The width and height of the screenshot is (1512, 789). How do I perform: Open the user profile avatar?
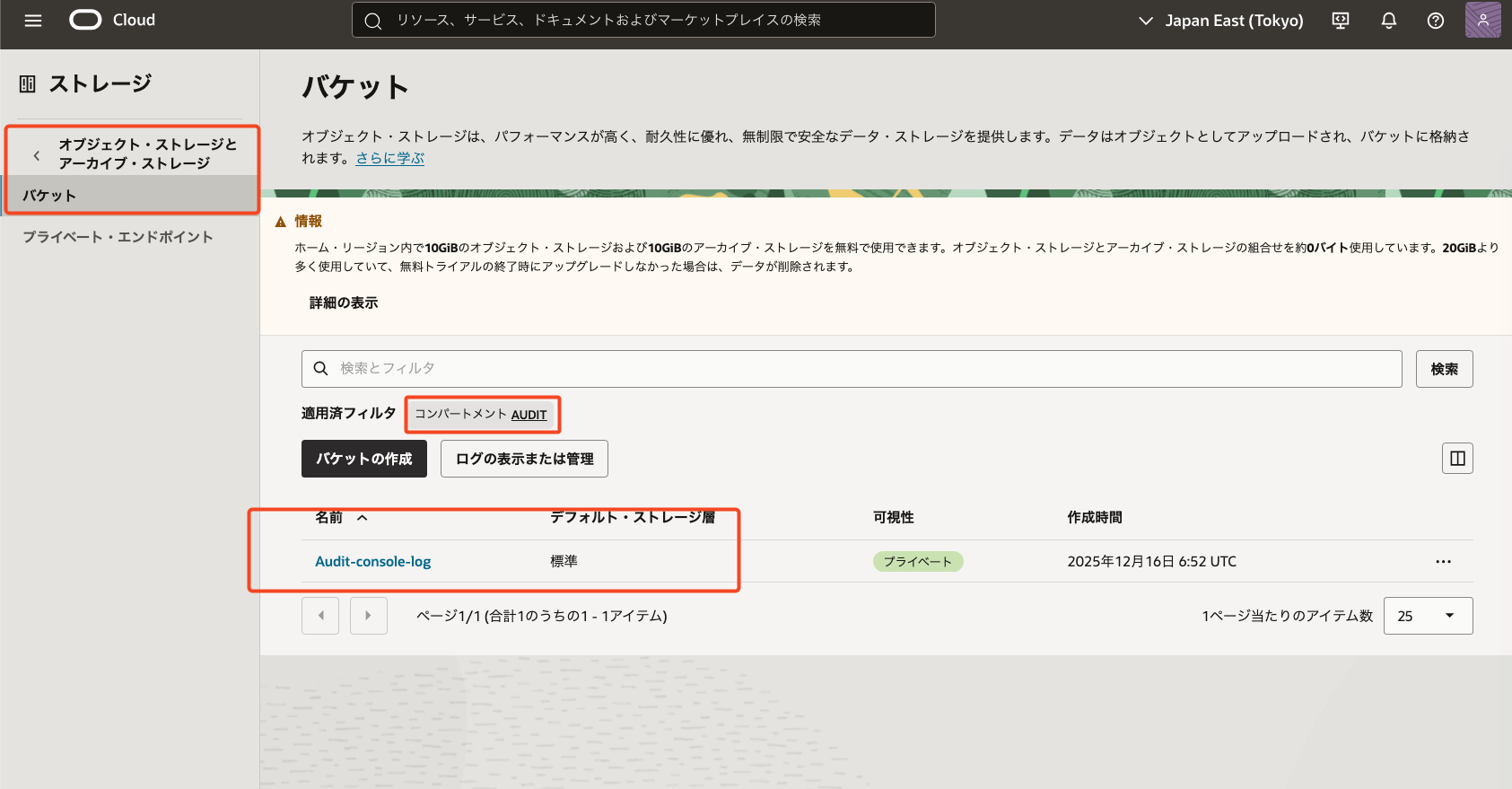(1482, 20)
